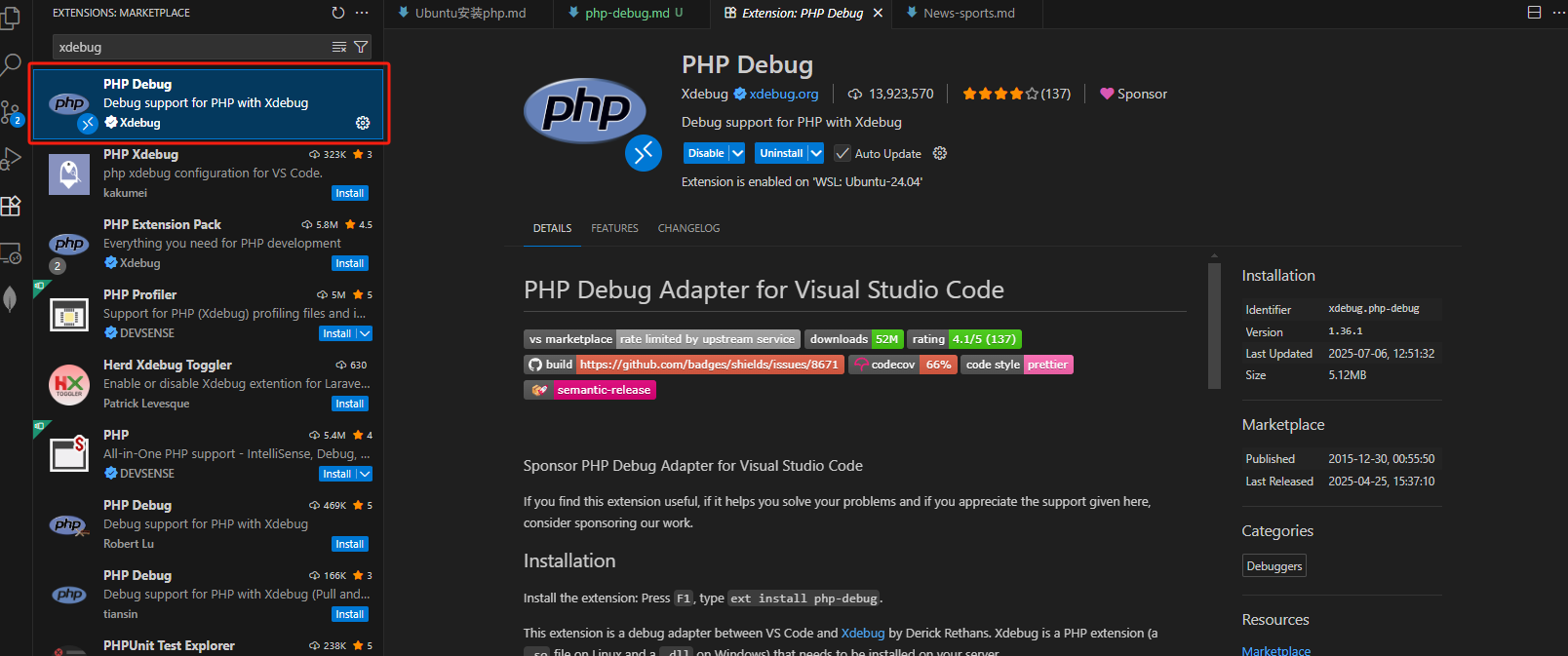Image resolution: width=1568 pixels, height=656 pixels.
Task: Click the downloads 52M badge
Action: click(x=854, y=339)
